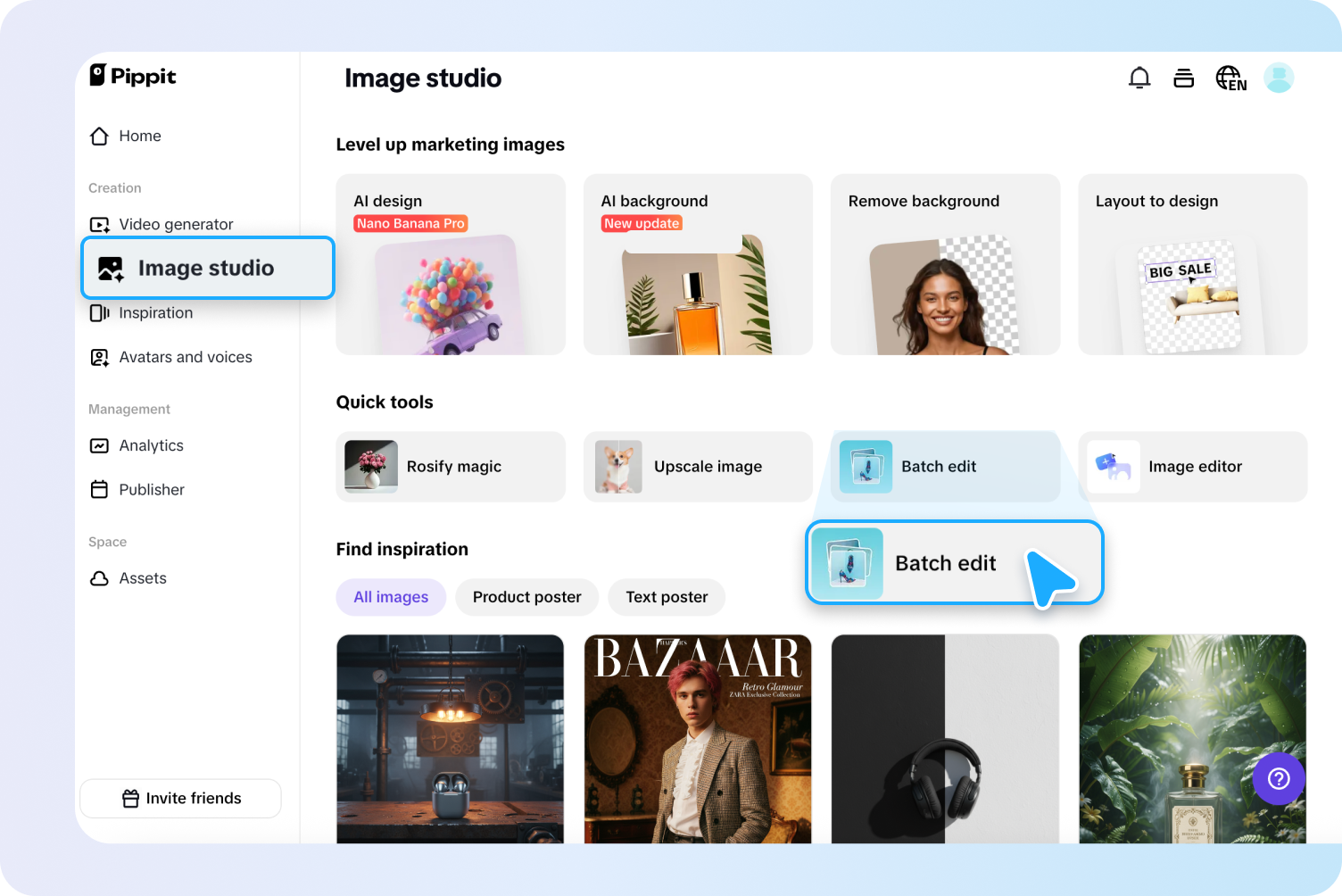Image resolution: width=1342 pixels, height=896 pixels.
Task: Select the Video generator sidebar icon
Action: (x=100, y=224)
